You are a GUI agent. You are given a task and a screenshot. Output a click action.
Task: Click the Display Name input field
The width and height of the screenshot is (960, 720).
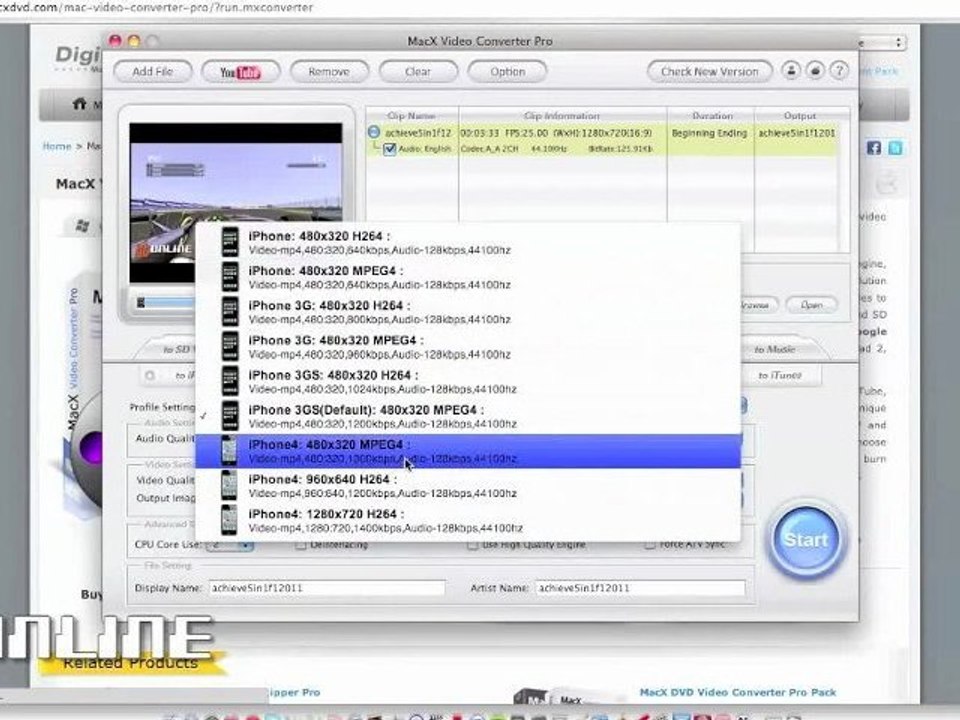pos(327,588)
